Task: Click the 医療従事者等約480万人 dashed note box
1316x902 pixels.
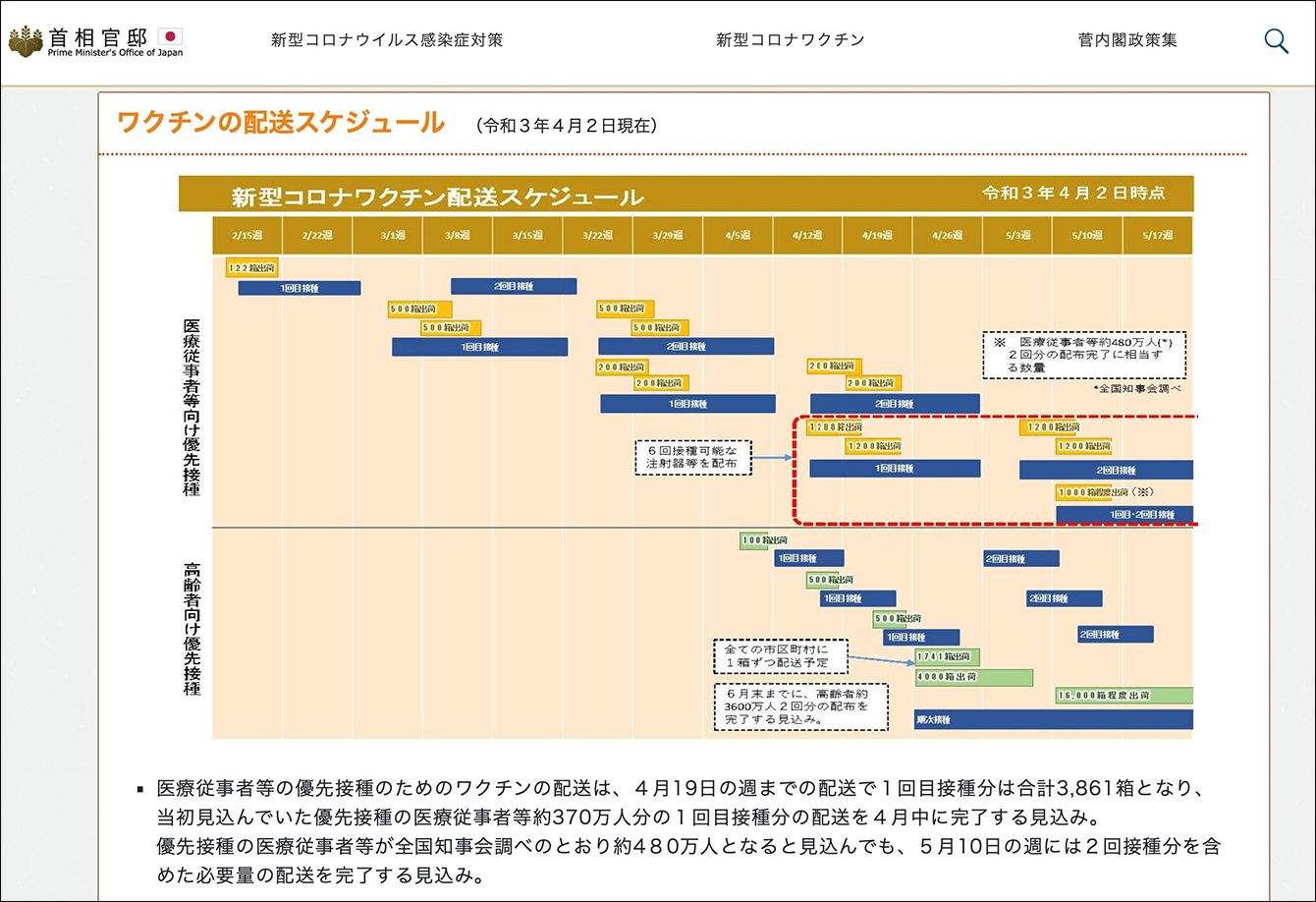Action: click(1084, 354)
